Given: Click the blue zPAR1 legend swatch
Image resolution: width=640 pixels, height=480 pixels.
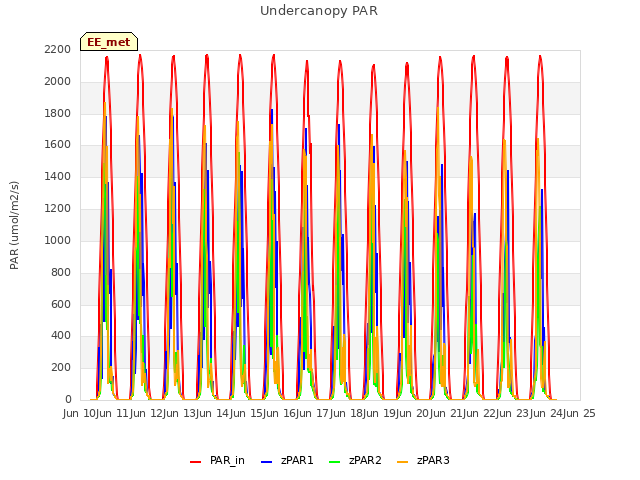Looking at the screenshot, I should point(267,462).
